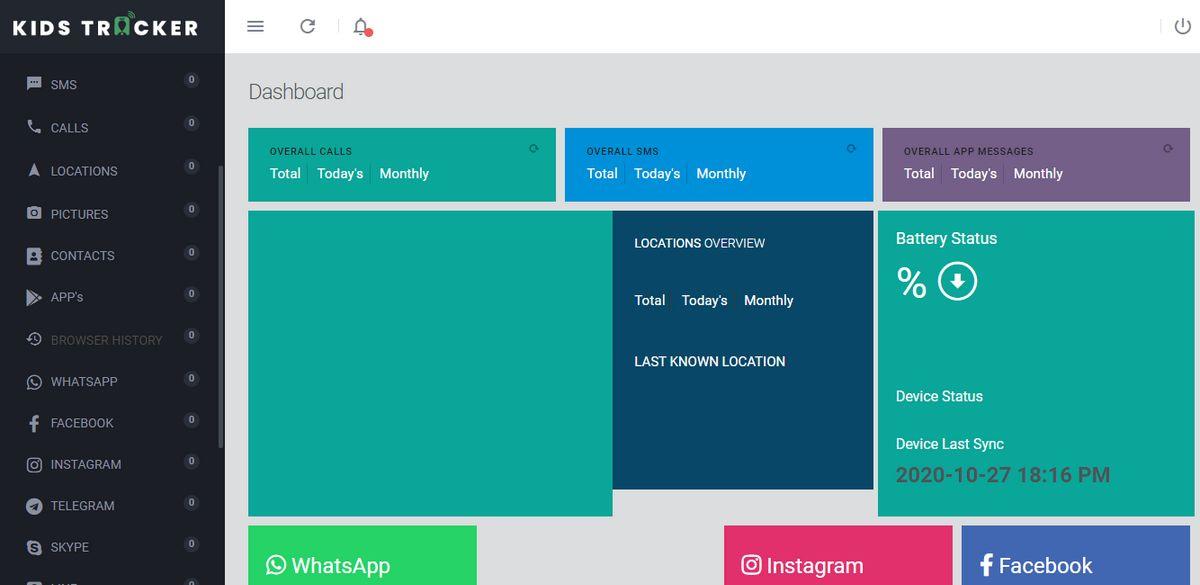Refresh the Overall Calls card
Screen dimensions: 1200x585
tap(534, 149)
